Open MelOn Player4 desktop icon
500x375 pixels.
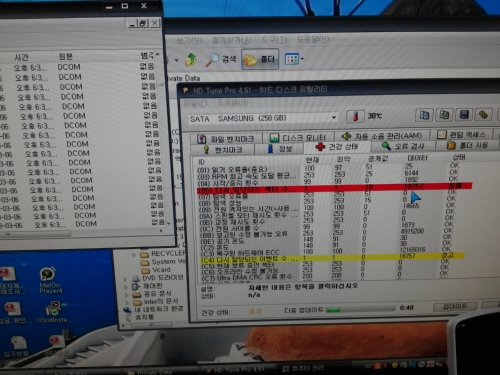point(49,280)
